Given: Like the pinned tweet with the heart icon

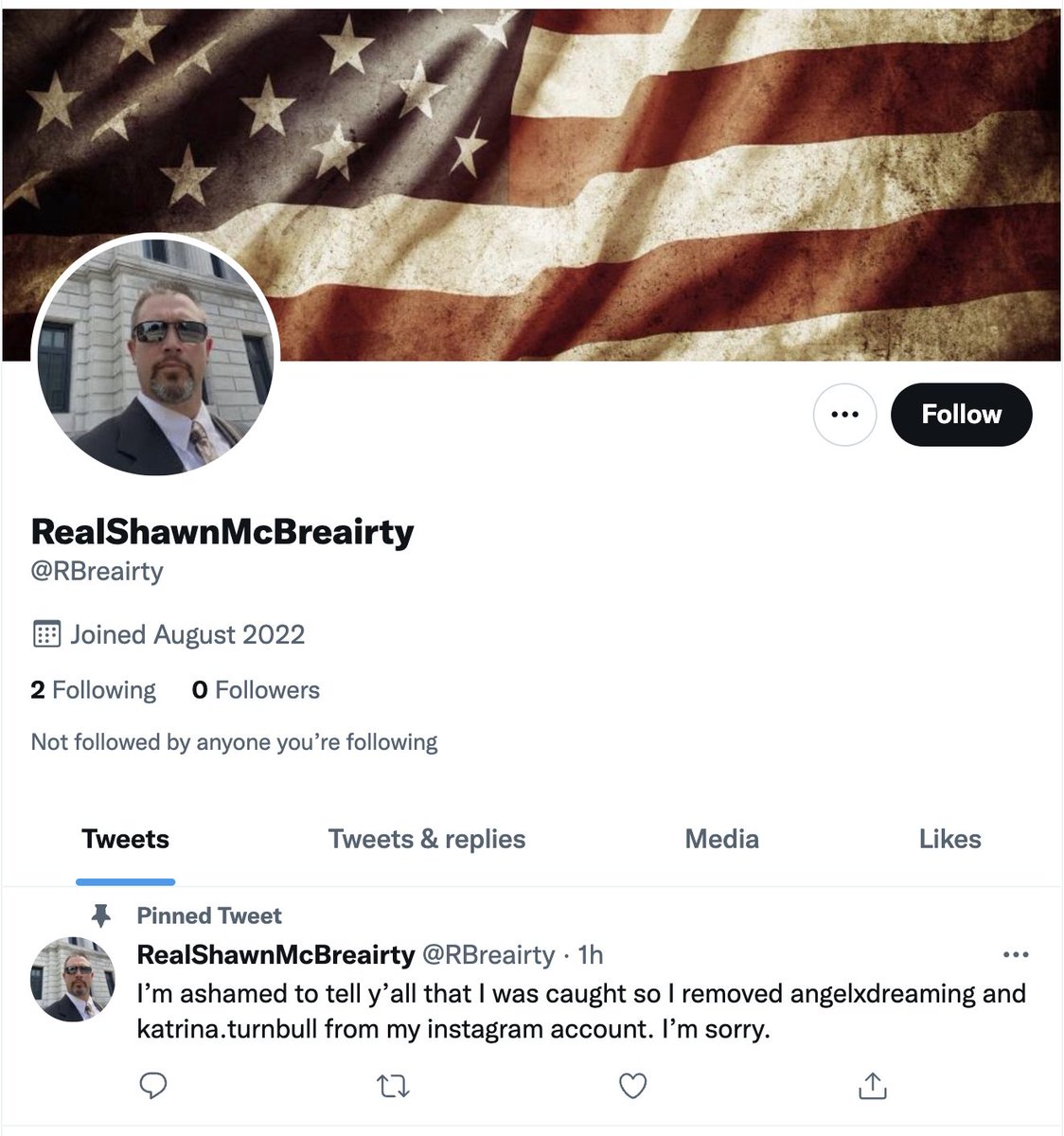Looking at the screenshot, I should coord(632,1086).
